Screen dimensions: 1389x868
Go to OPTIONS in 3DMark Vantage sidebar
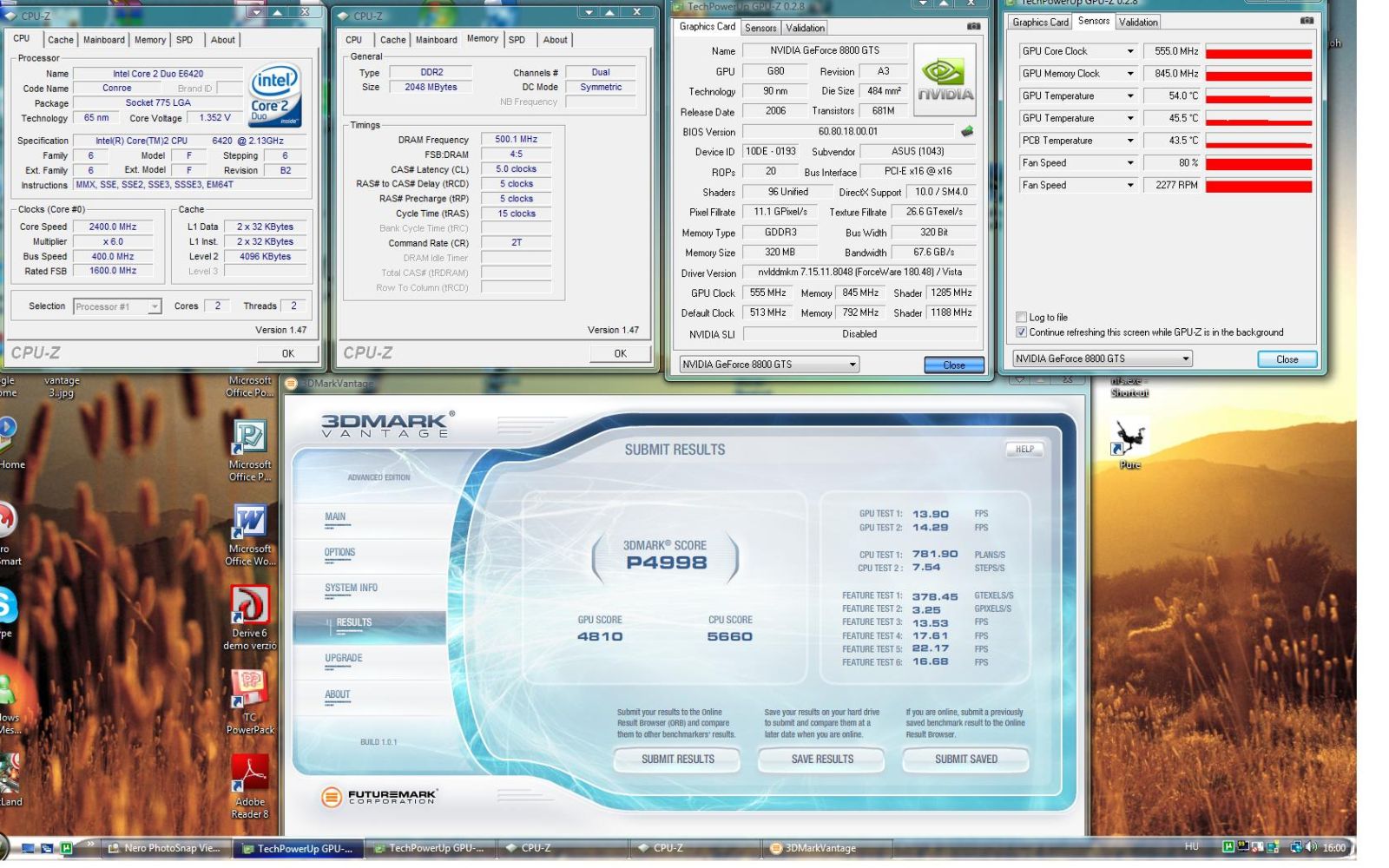[339, 553]
